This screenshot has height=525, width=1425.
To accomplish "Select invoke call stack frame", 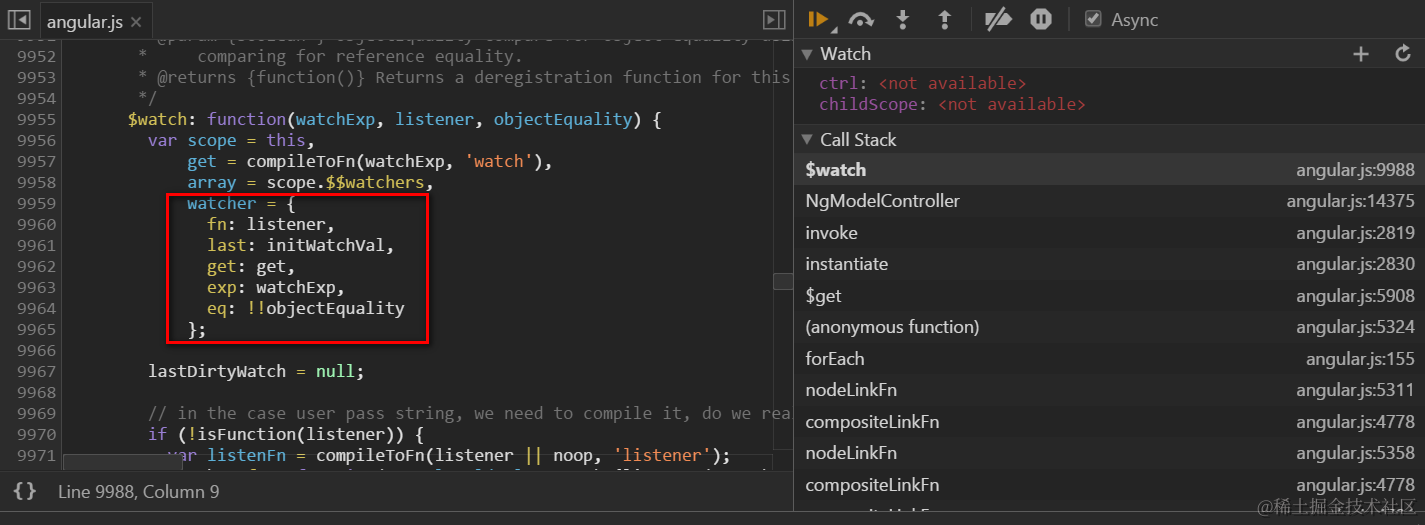I will (x=1109, y=233).
